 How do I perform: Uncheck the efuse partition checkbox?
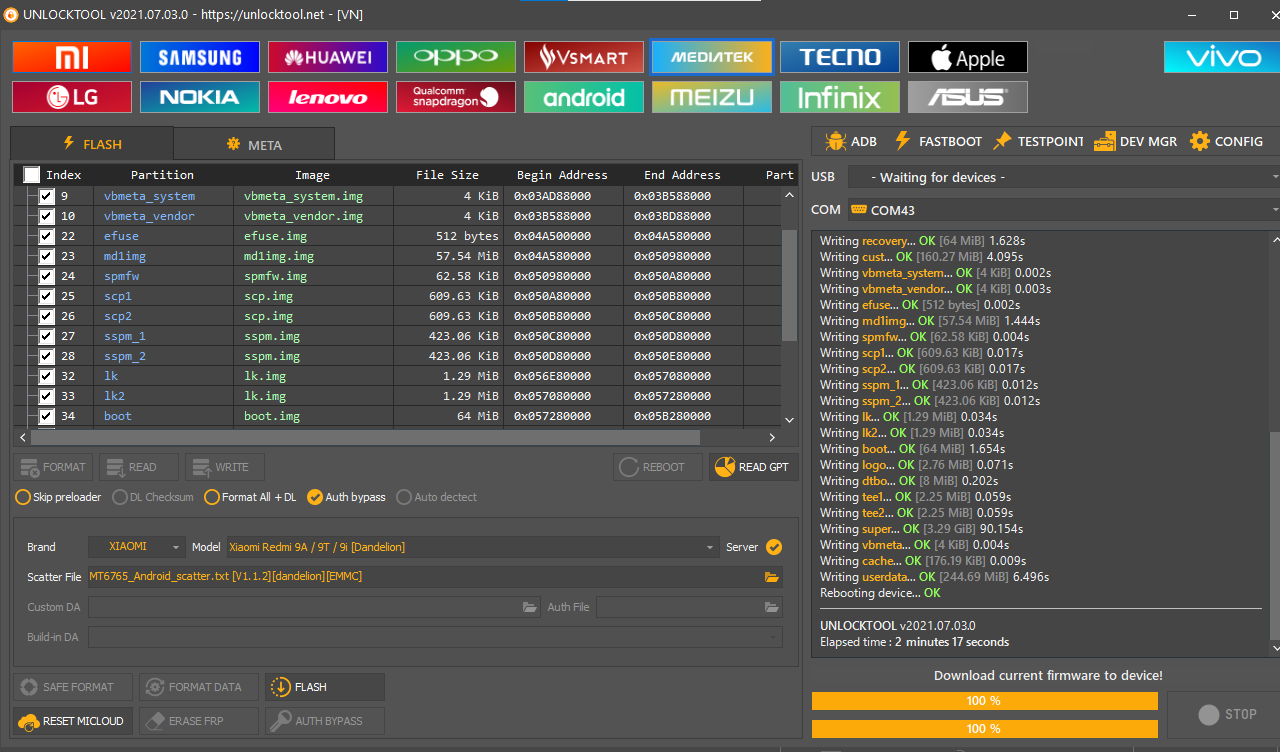[46, 236]
